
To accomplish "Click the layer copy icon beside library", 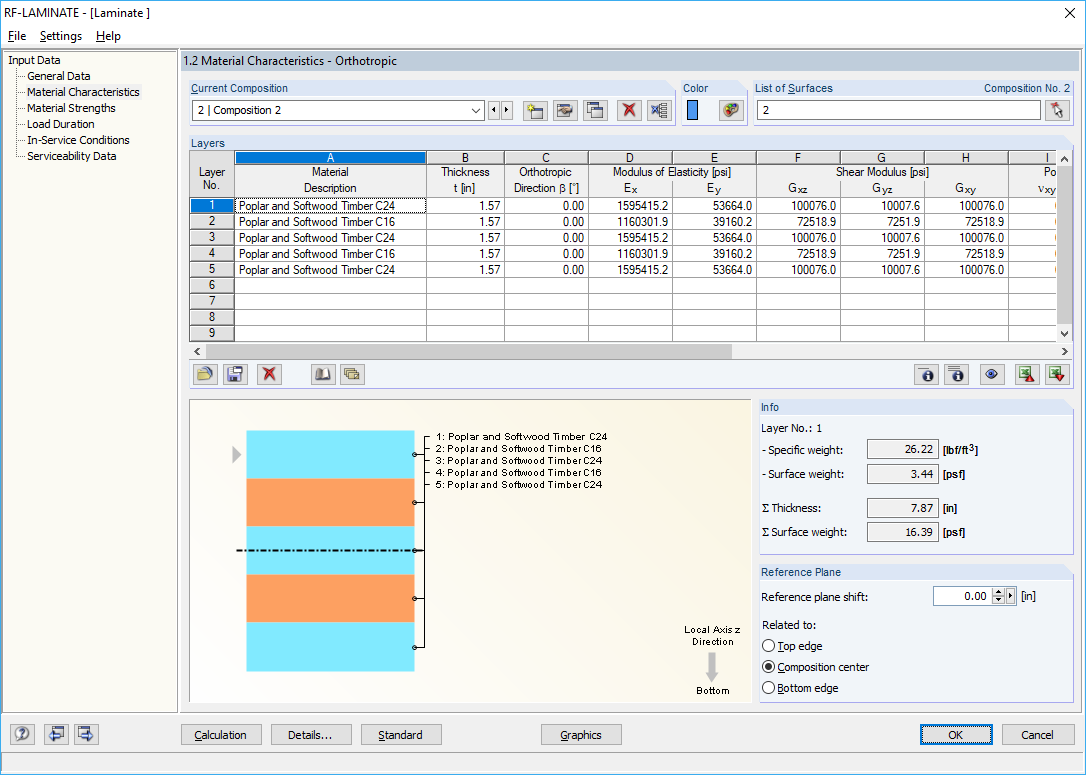I will [353, 375].
